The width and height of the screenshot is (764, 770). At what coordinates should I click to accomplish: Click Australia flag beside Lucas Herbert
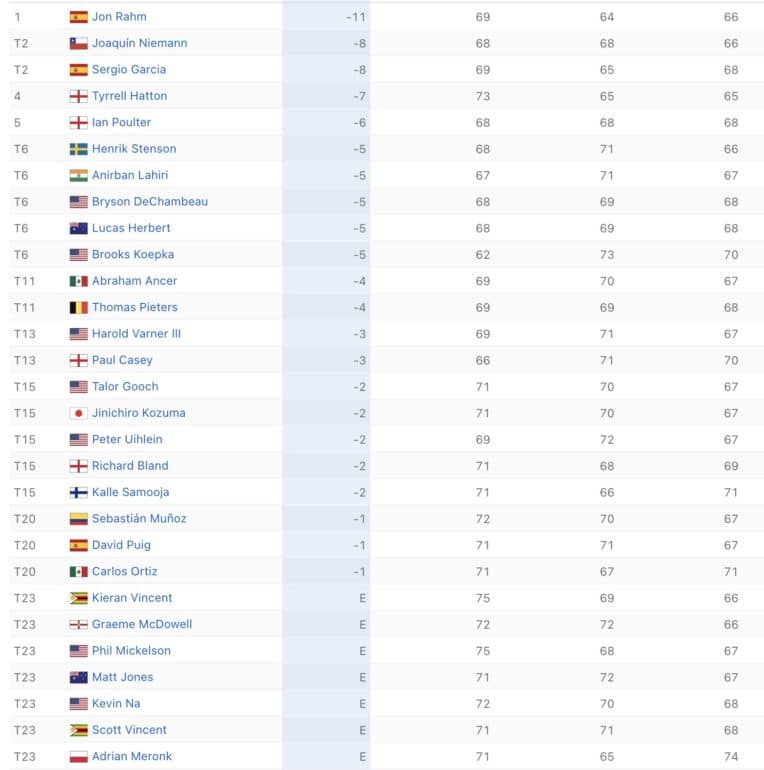79,228
